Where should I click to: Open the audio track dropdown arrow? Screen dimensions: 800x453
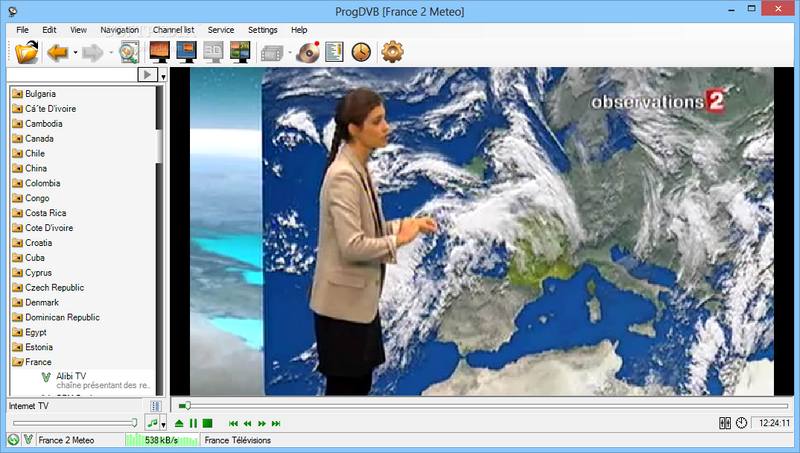(x=163, y=424)
